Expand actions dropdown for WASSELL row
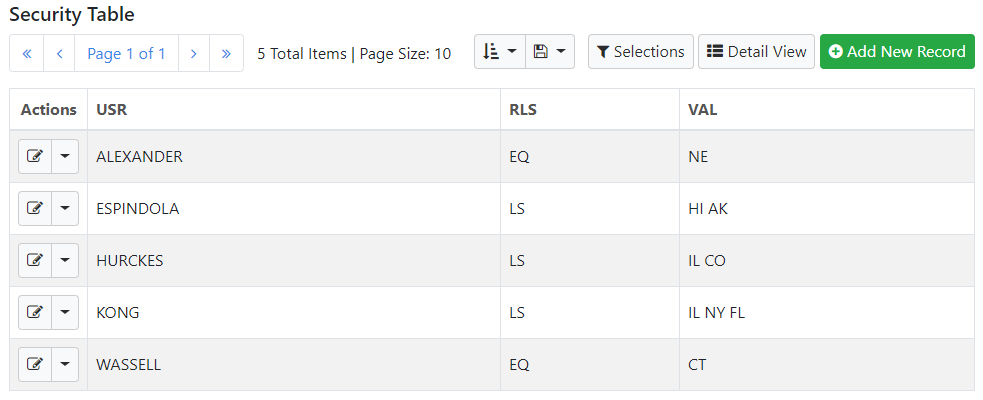Viewport: 983px width, 400px height. click(x=65, y=364)
